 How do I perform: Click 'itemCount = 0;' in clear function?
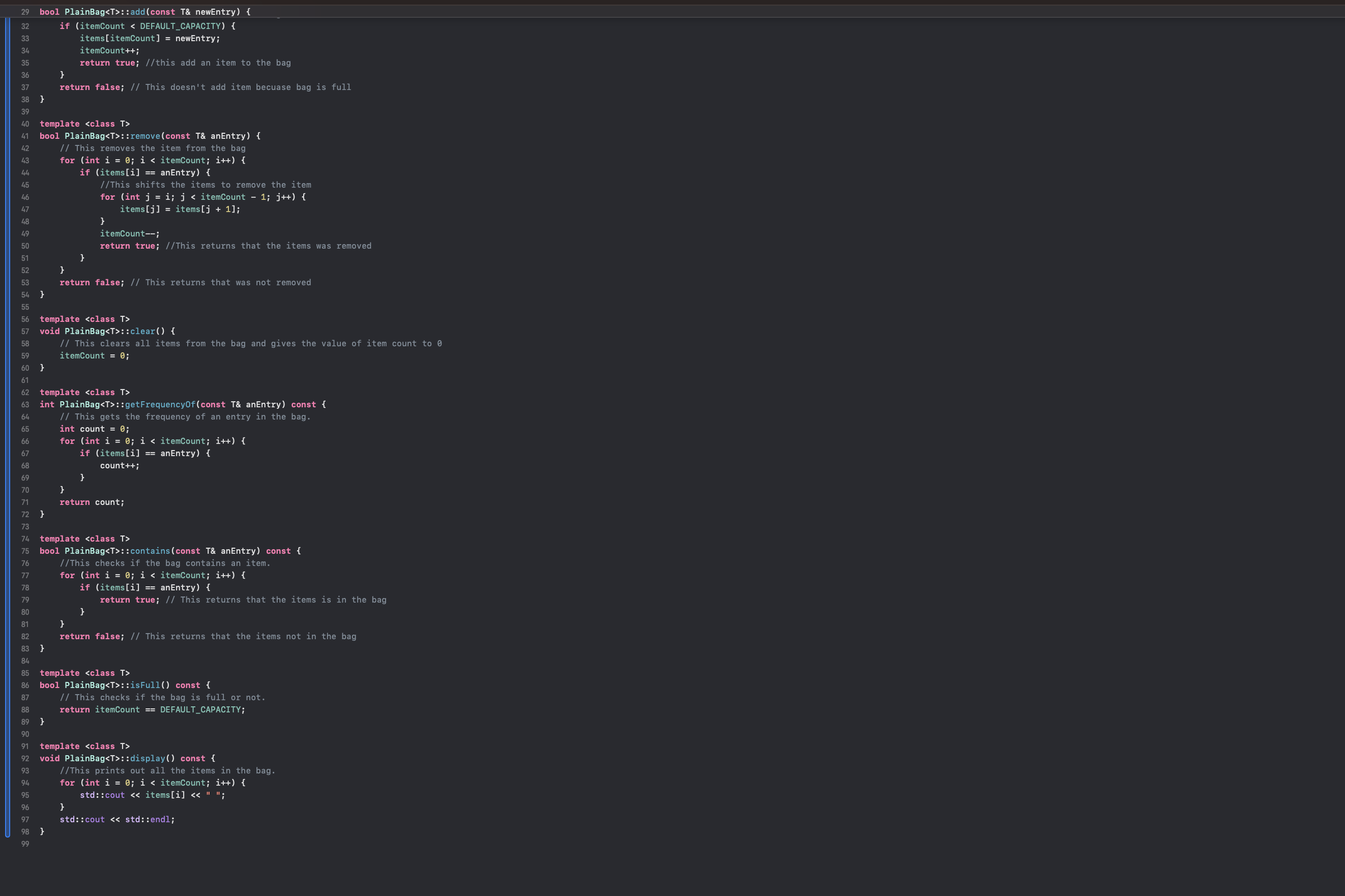(94, 356)
